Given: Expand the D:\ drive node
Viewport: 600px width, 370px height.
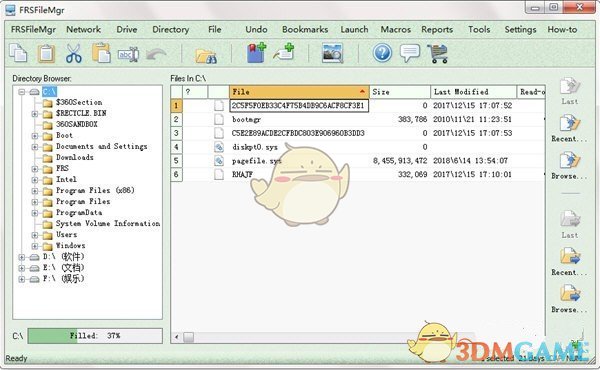Looking at the screenshot, I should coord(22,257).
